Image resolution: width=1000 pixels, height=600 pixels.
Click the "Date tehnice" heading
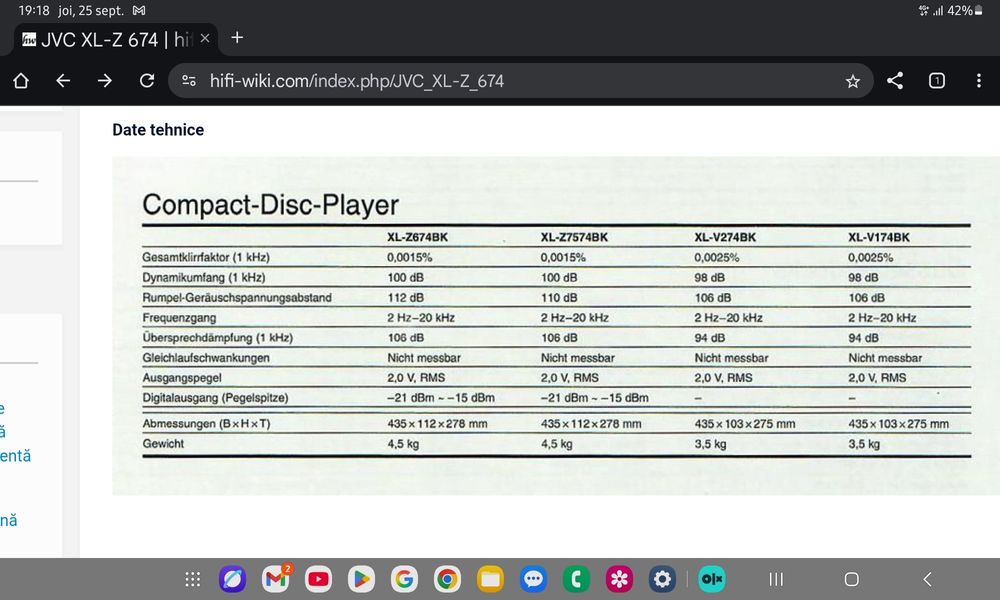coord(158,129)
